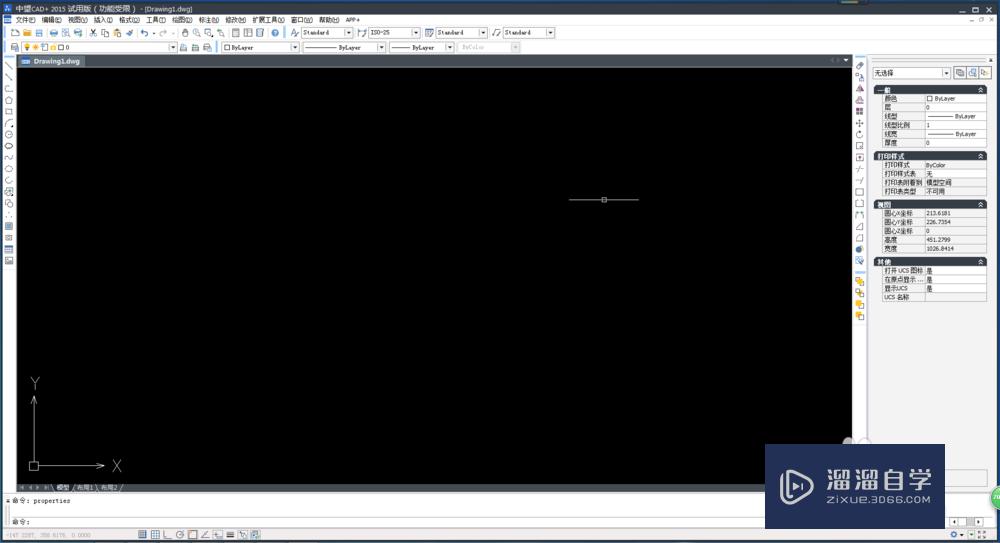Click the 颜色 ByLayer value in properties
Viewport: 1000px width, 543px height.
[x=955, y=99]
